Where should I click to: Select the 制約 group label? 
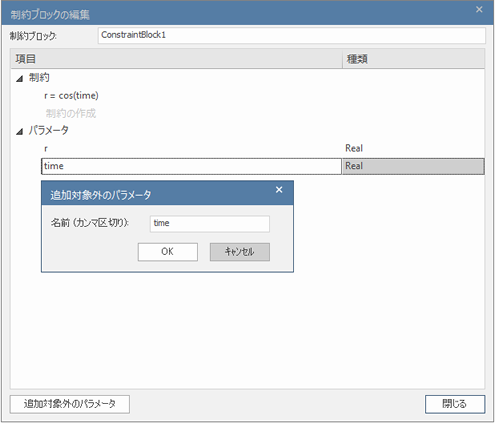click(x=39, y=78)
